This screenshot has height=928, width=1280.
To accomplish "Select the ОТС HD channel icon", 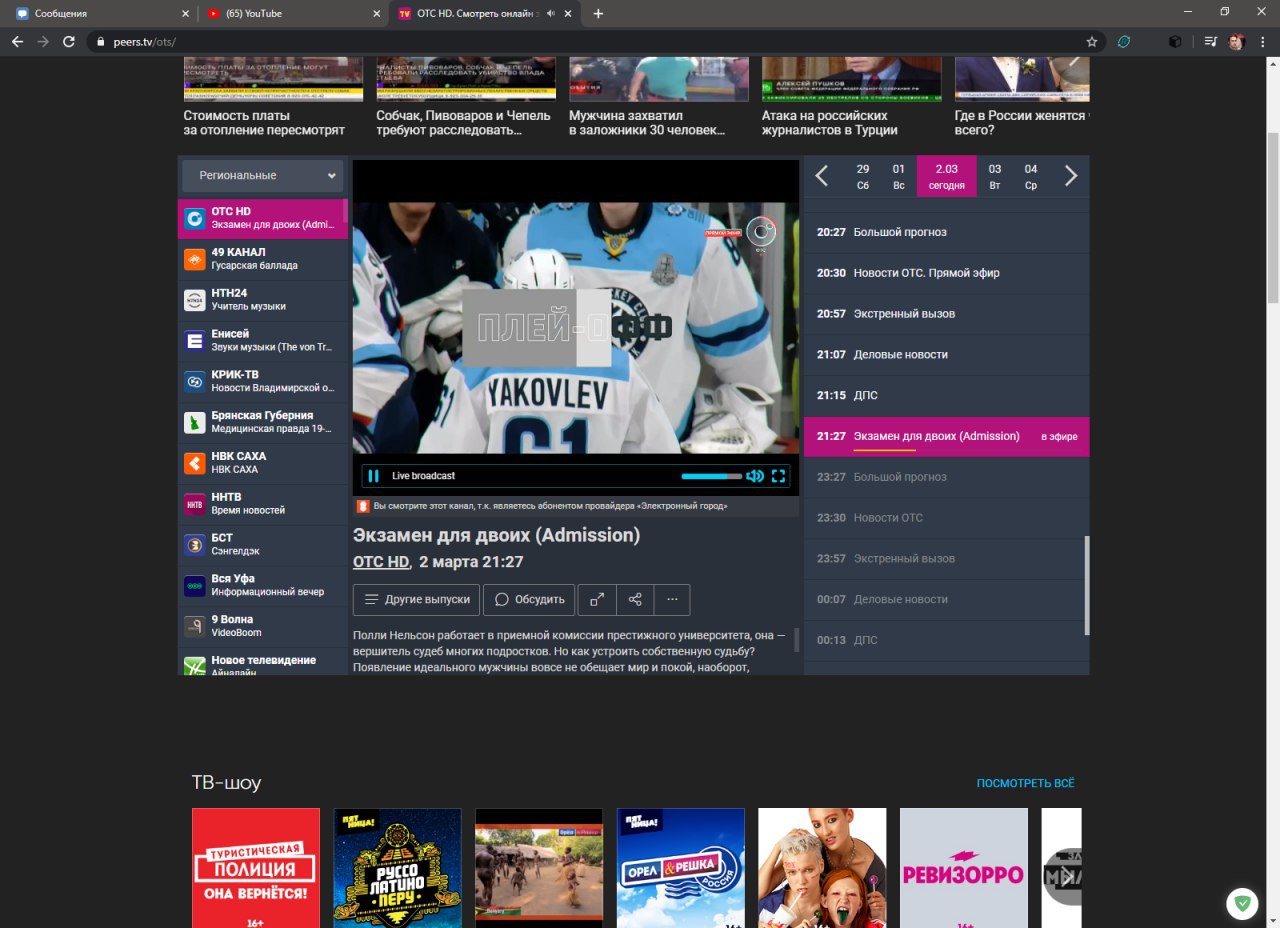I will [x=194, y=218].
